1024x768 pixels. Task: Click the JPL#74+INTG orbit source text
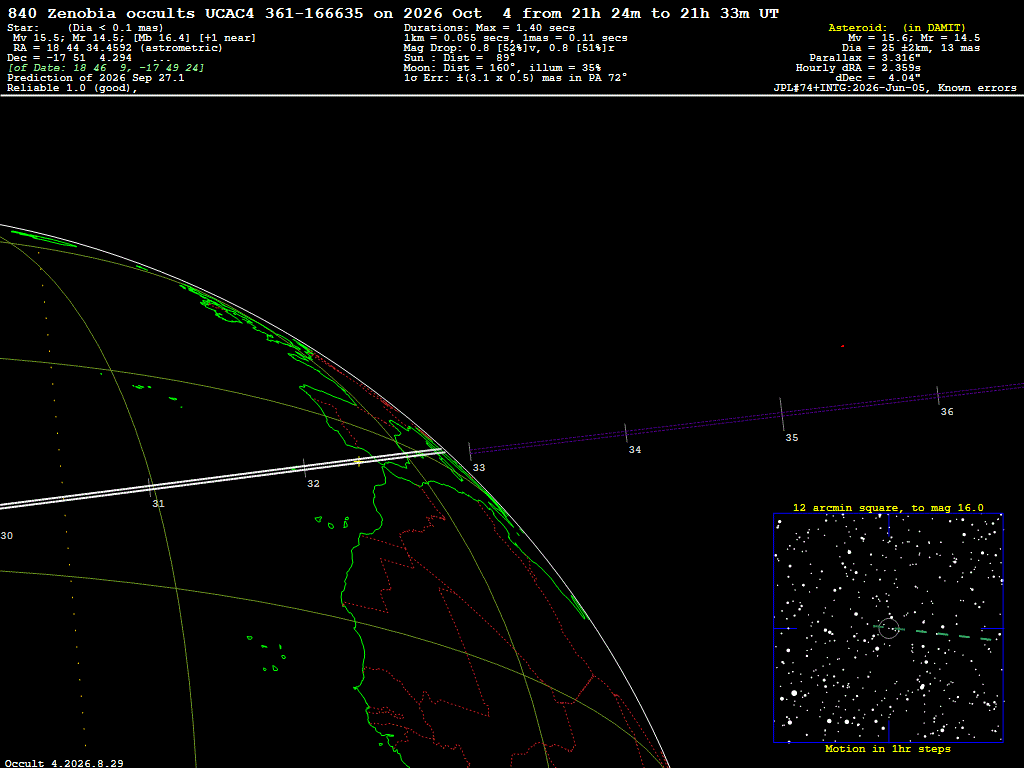(895, 88)
